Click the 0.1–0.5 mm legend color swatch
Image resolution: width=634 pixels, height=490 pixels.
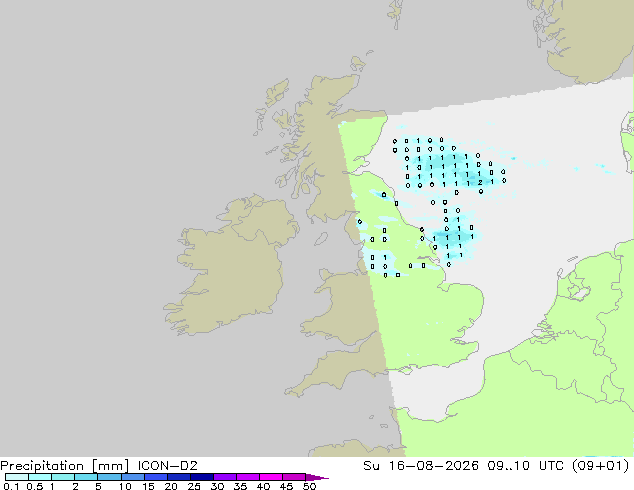17,477
